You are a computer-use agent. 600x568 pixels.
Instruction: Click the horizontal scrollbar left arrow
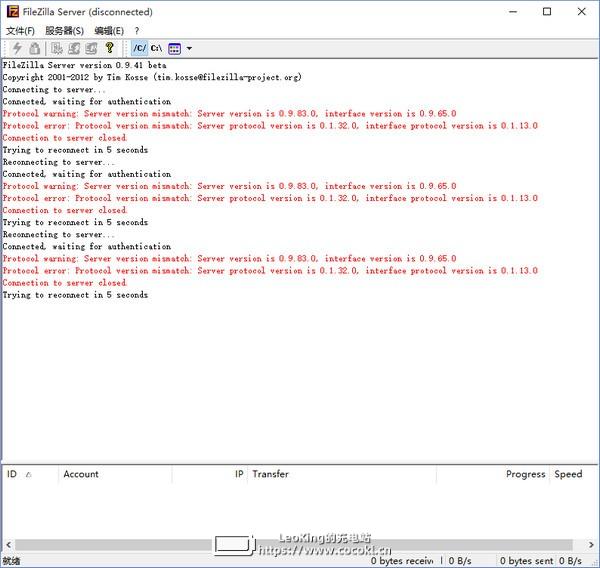[8, 544]
